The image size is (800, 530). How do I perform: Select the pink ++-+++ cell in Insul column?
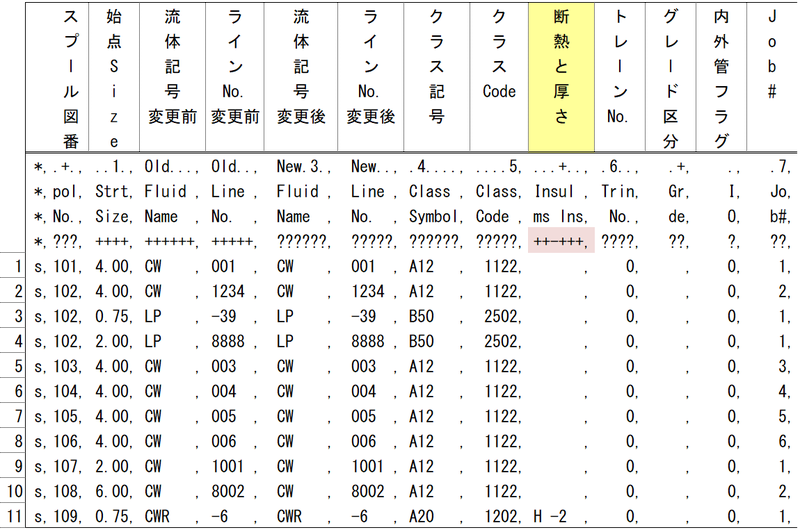(x=560, y=240)
